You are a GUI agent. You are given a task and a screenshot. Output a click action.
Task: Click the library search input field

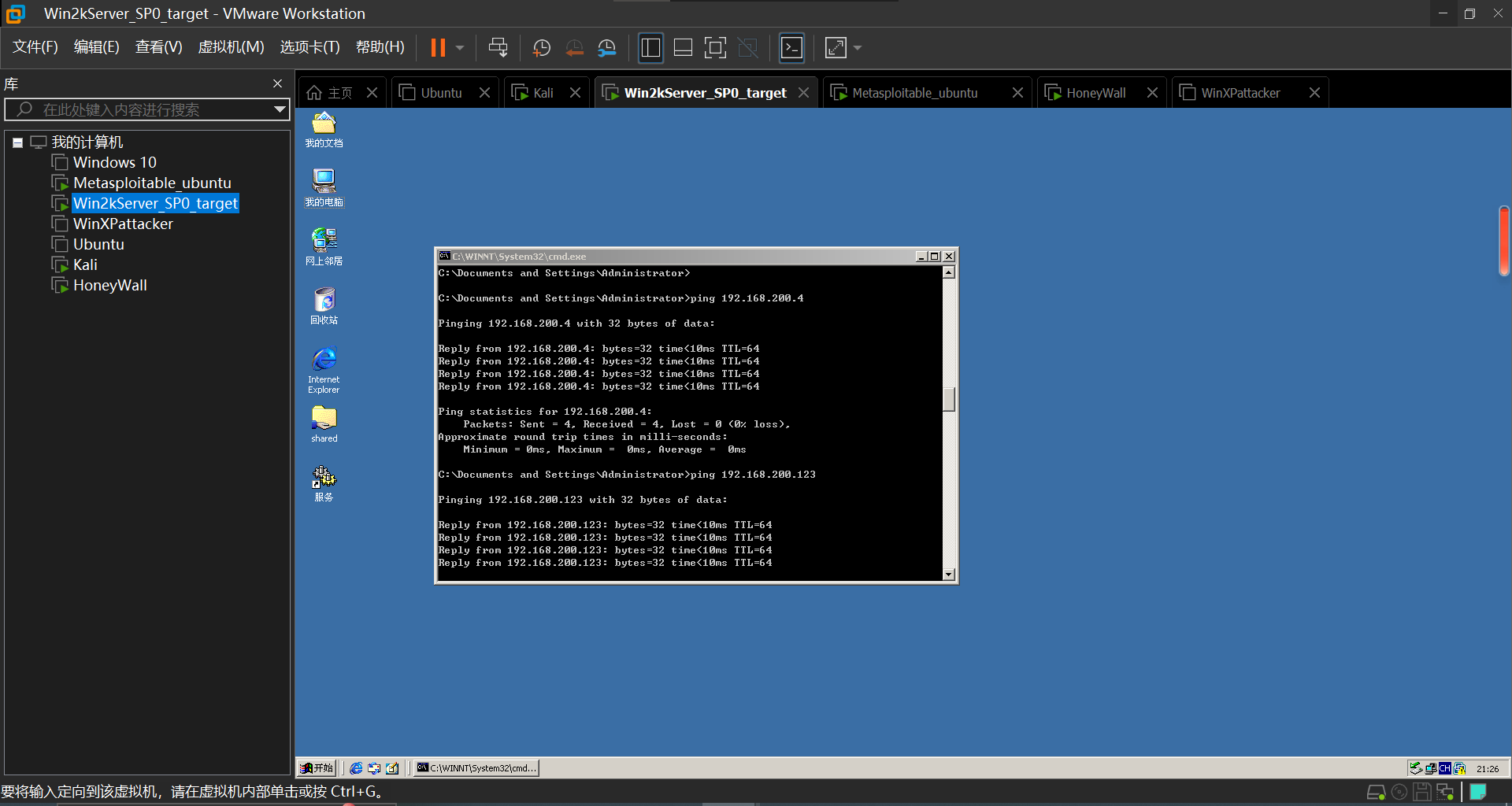coord(146,109)
